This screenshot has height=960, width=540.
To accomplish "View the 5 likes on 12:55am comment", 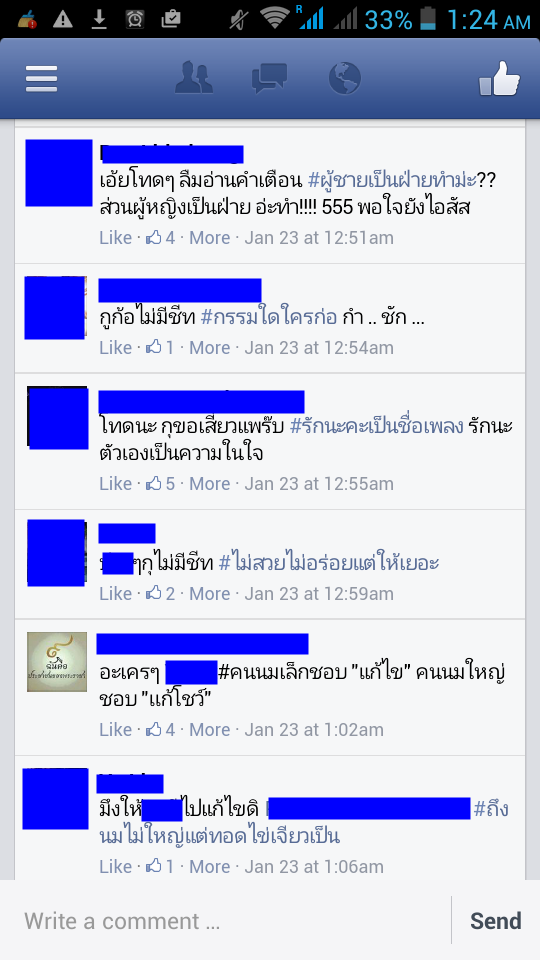I will tap(160, 484).
